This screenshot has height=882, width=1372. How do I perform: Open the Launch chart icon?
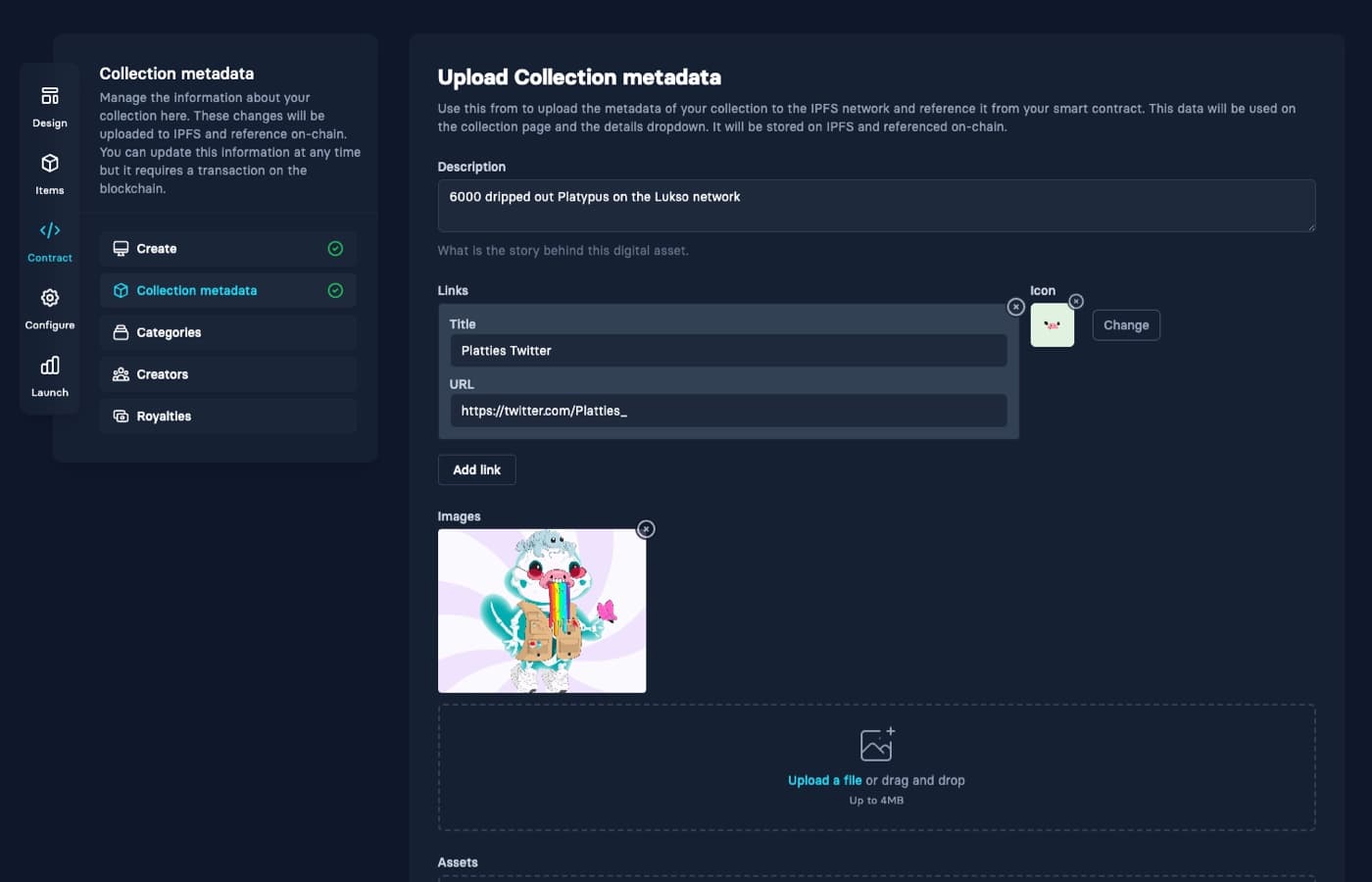pos(50,365)
